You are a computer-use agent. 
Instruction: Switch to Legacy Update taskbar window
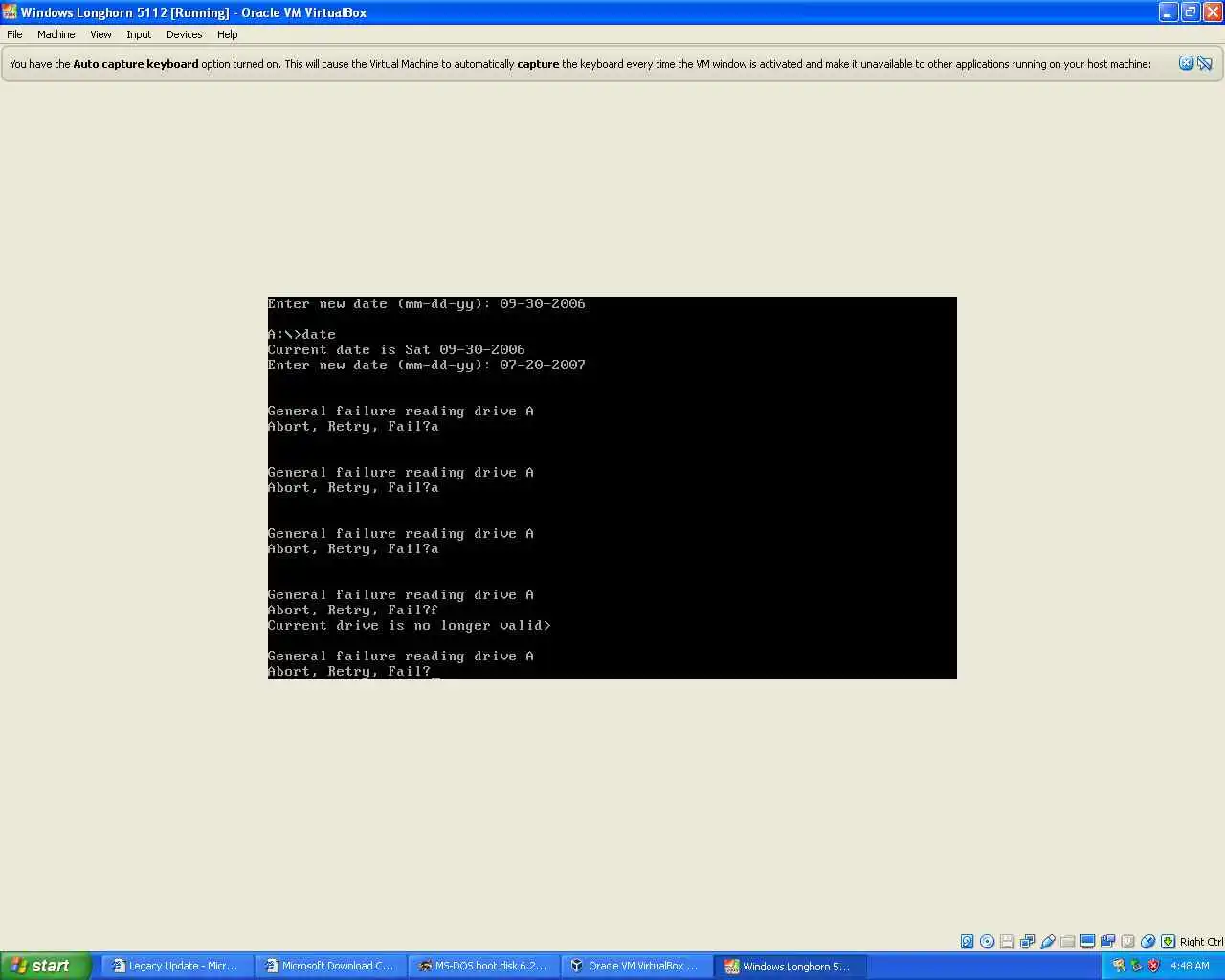pos(178,966)
